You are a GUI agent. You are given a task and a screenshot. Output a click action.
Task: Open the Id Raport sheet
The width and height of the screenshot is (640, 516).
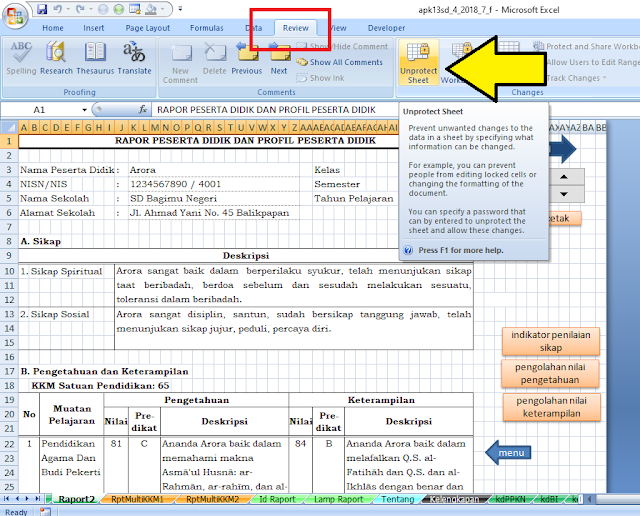(277, 499)
